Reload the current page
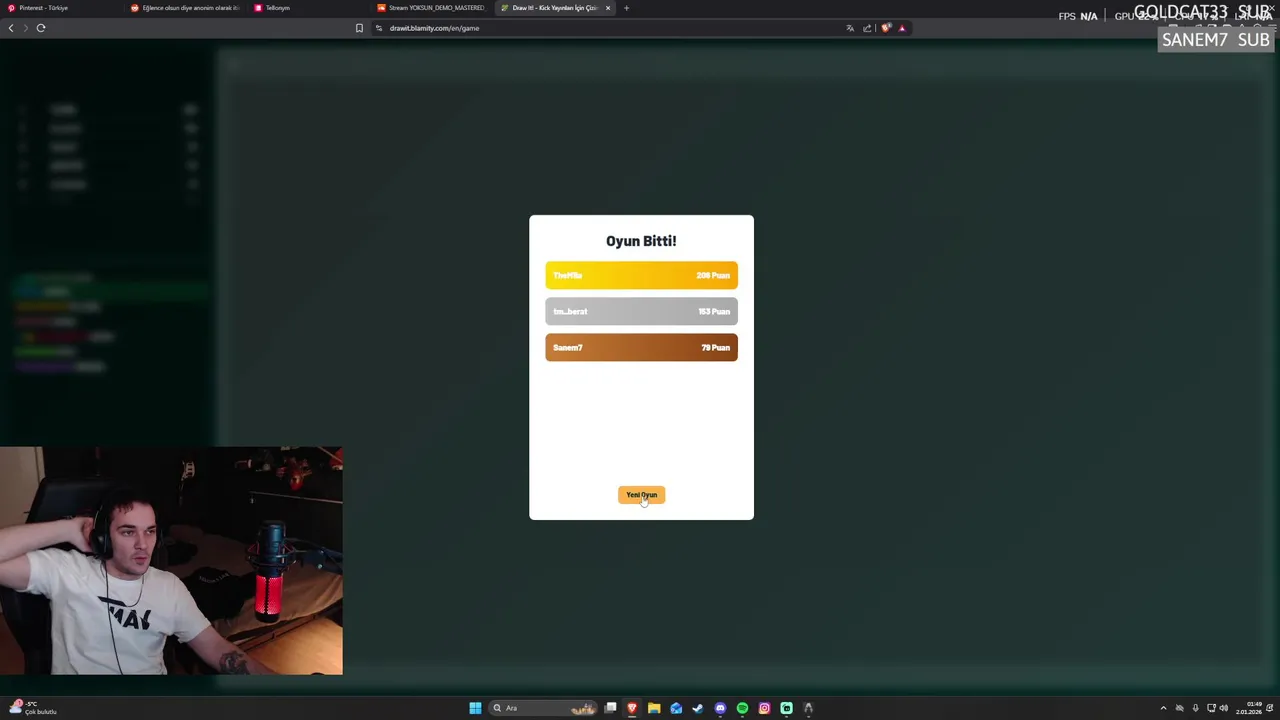The height and width of the screenshot is (720, 1280). point(41,28)
